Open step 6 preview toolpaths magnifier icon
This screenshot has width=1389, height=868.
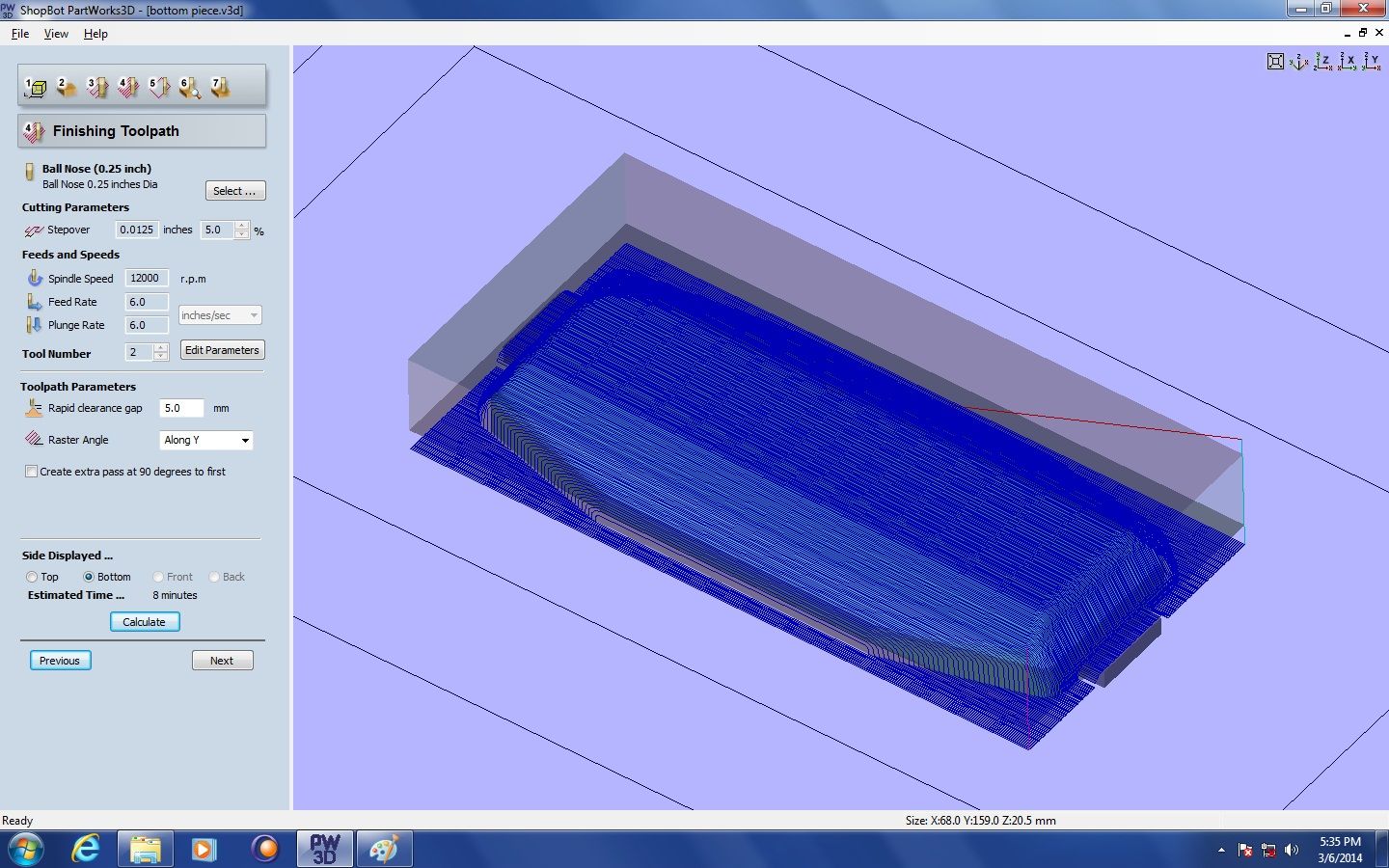click(189, 87)
